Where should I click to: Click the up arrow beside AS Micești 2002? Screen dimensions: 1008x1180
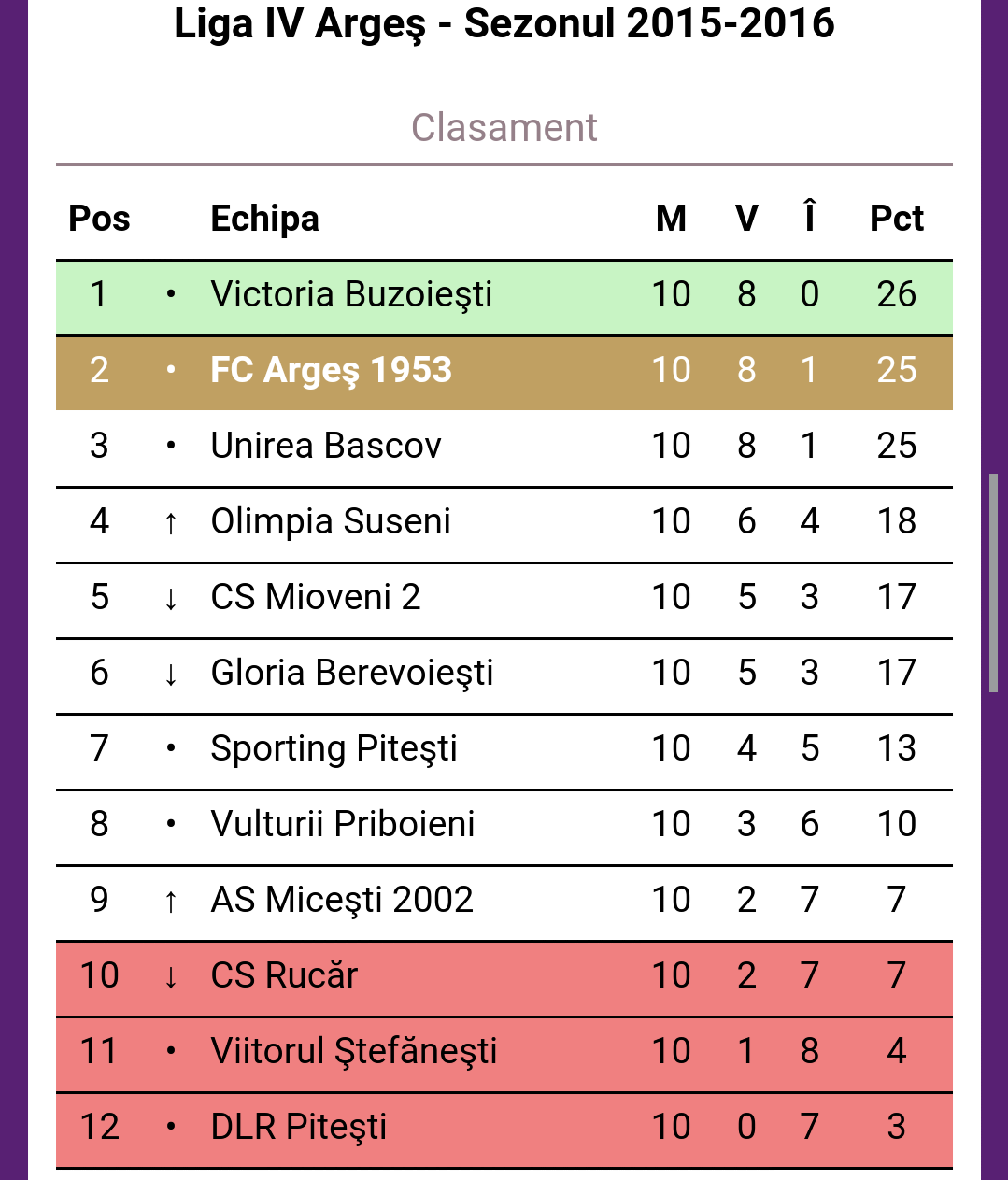(170, 901)
